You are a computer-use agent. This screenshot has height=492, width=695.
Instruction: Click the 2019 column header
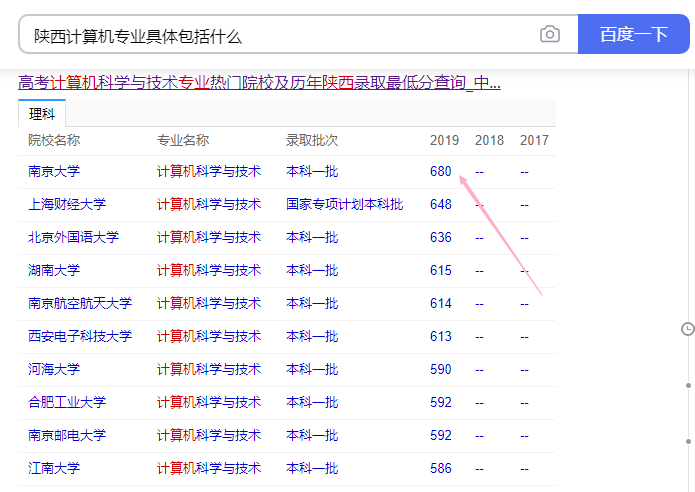444,141
